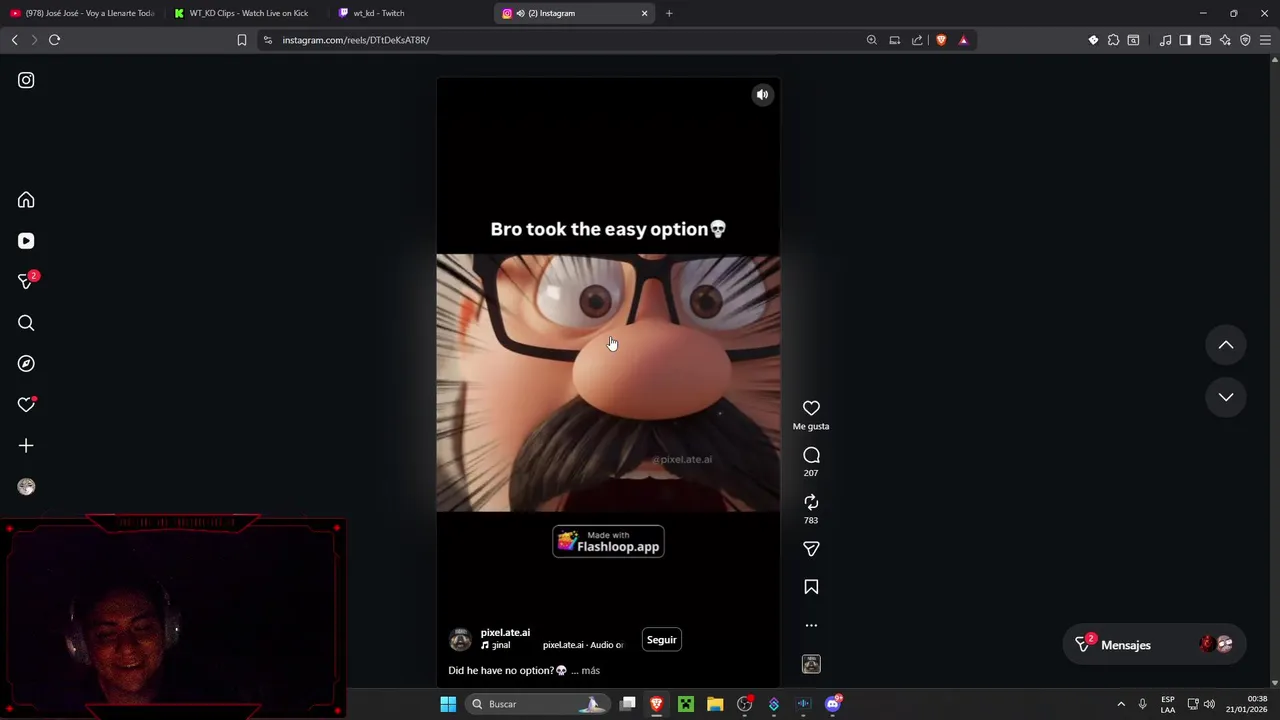Pause the playing reel video
Viewport: 1280px width, 720px height.
[608, 383]
